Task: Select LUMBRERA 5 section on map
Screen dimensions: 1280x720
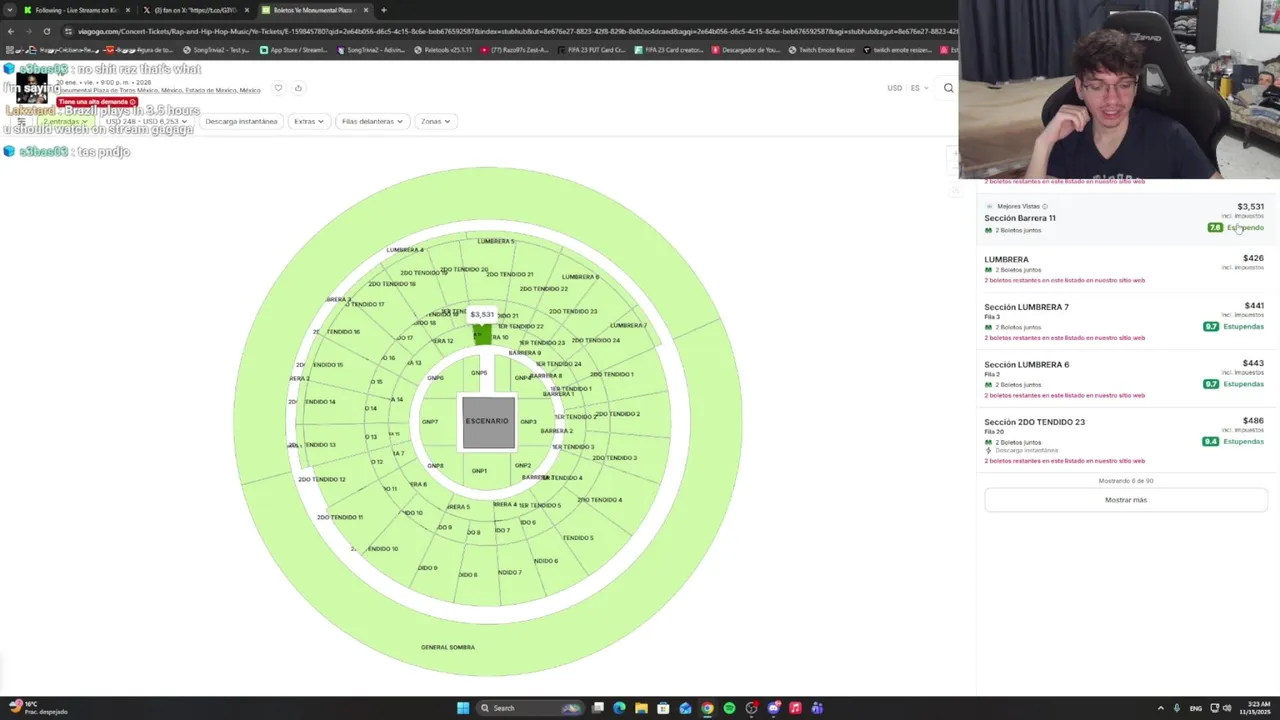Action: [495, 241]
